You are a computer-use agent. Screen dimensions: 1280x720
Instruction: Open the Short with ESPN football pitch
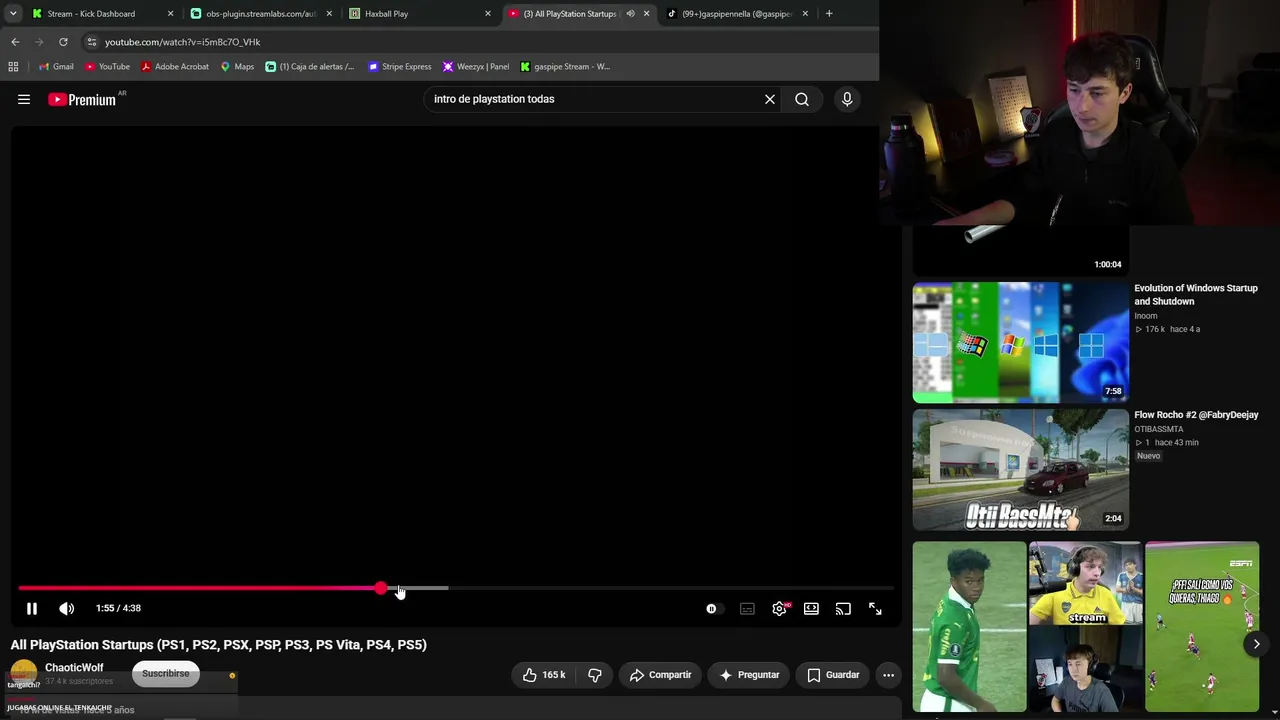pos(1202,627)
